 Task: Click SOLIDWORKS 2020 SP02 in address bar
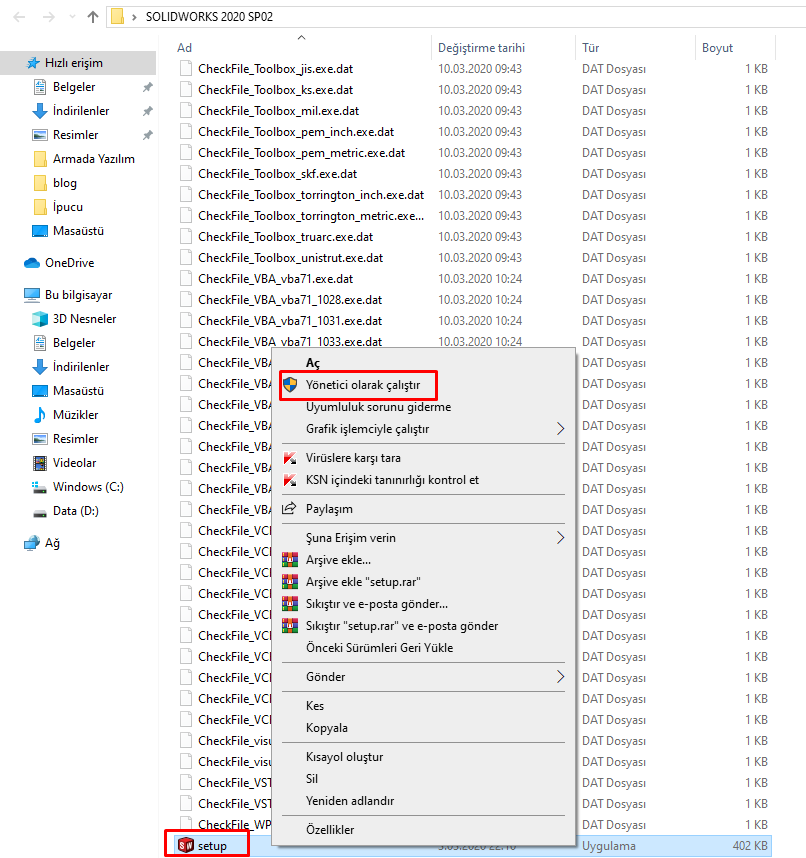pos(209,17)
